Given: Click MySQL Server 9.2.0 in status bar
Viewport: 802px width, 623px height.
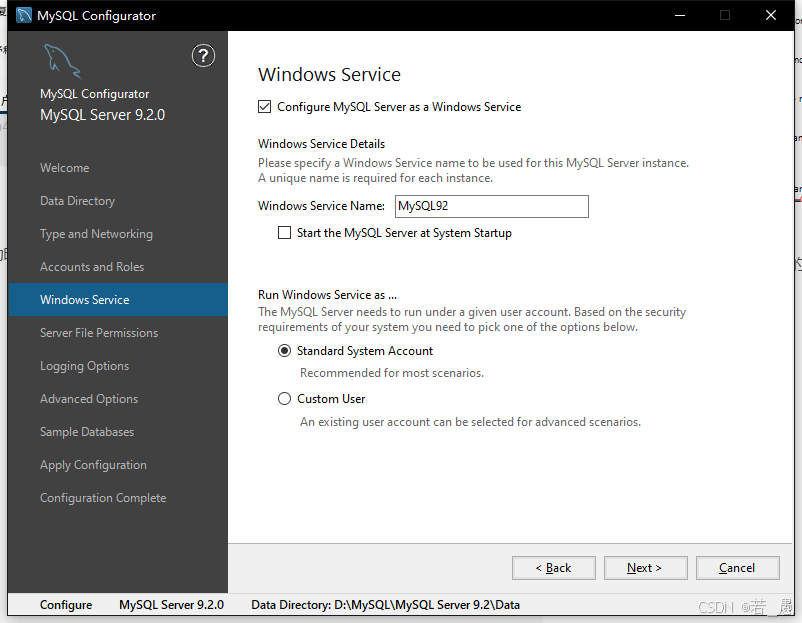Looking at the screenshot, I should pos(171,605).
